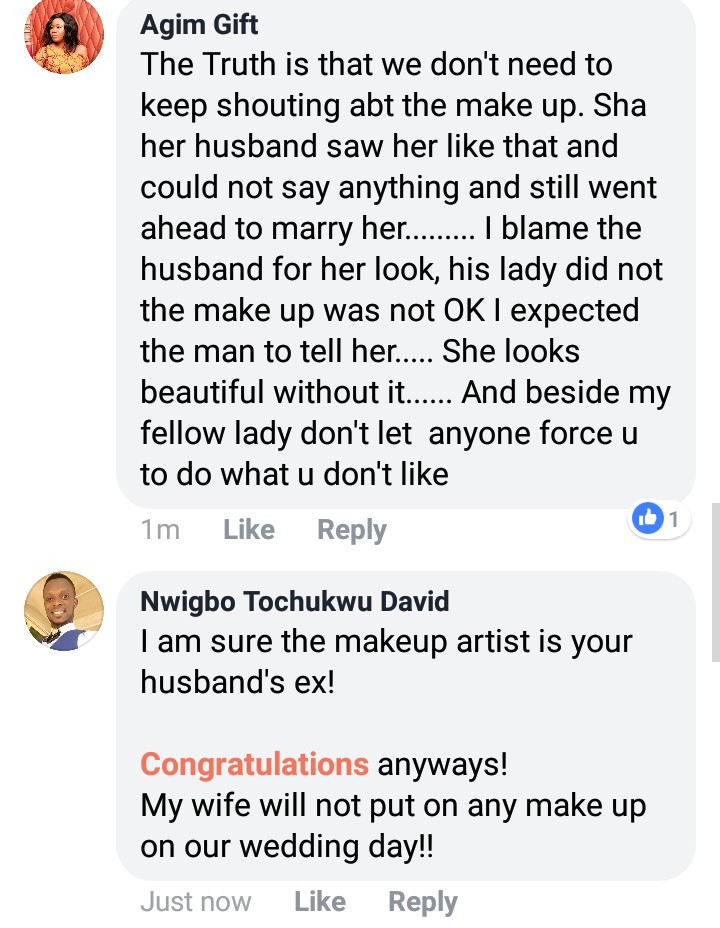Tap the "on our wedding day!!" line
The width and height of the screenshot is (720, 928).
pos(288,846)
